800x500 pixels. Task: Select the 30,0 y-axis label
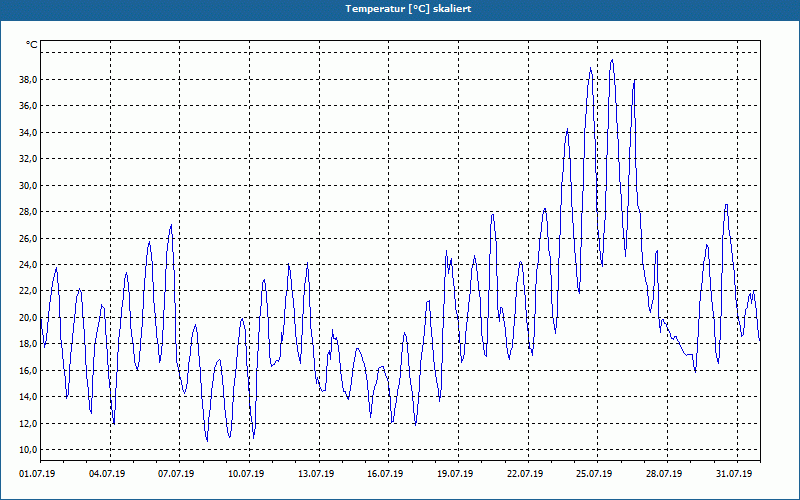28,185
